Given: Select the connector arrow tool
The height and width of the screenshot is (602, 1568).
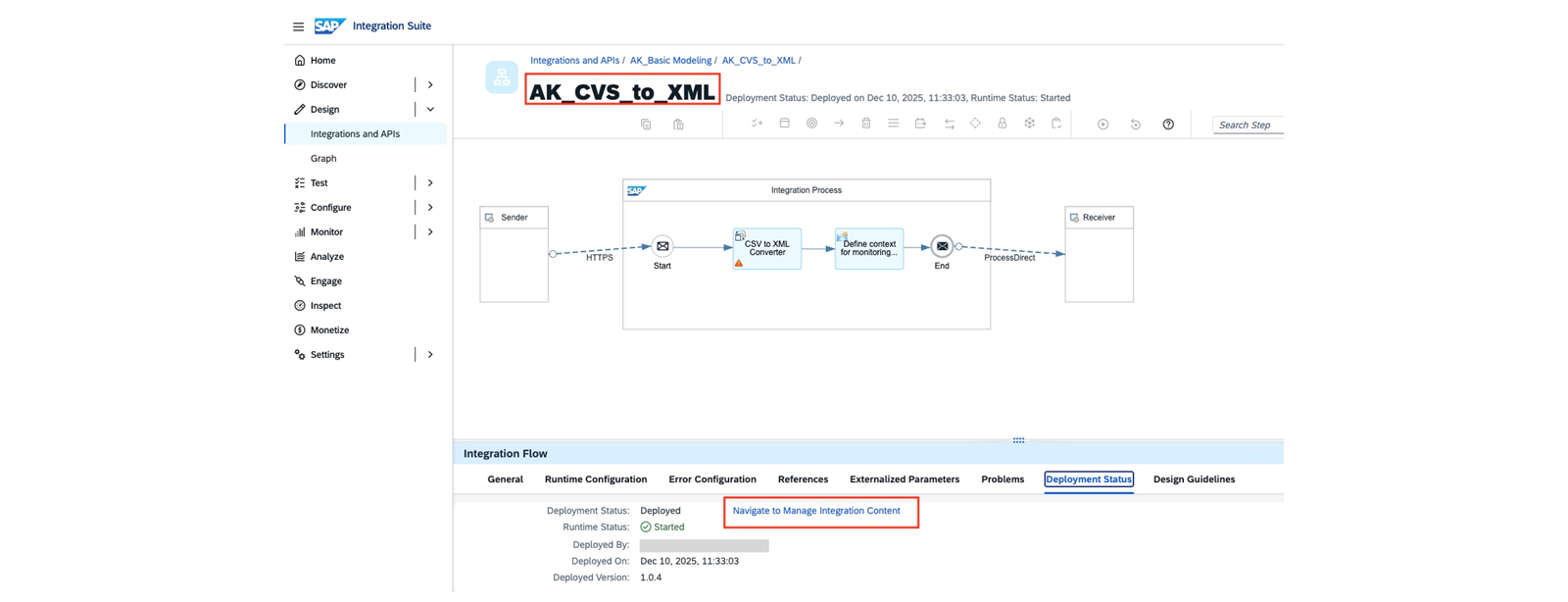Looking at the screenshot, I should point(839,124).
